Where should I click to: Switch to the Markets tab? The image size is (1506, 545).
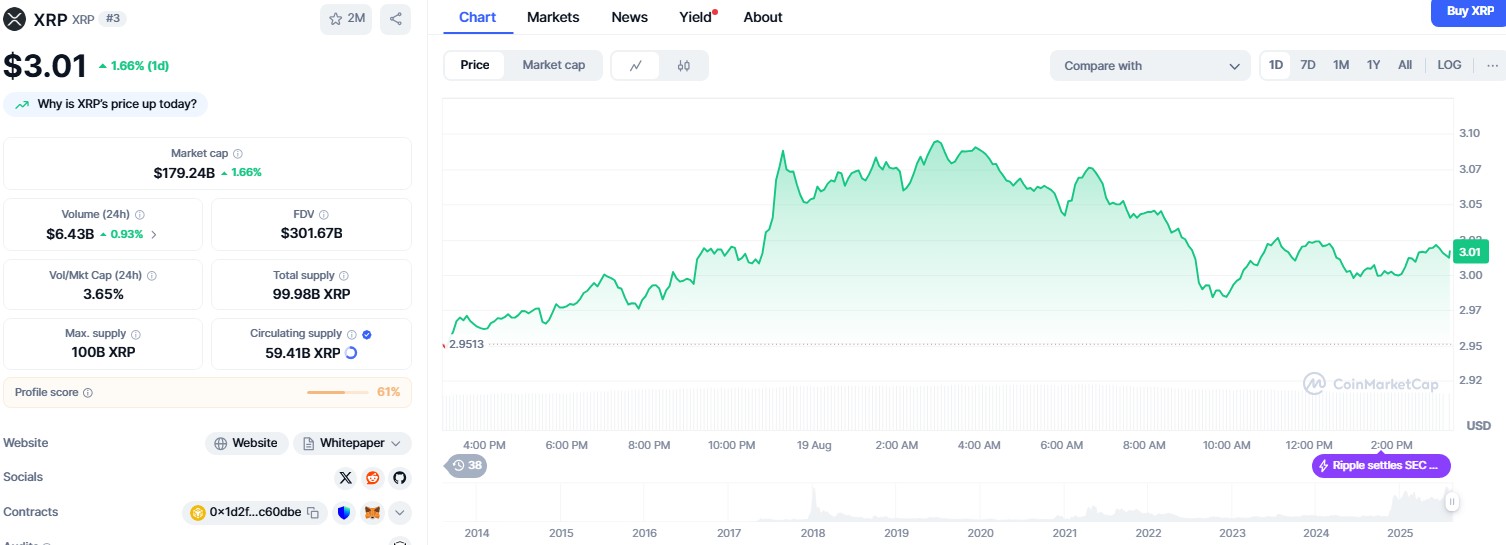(553, 17)
